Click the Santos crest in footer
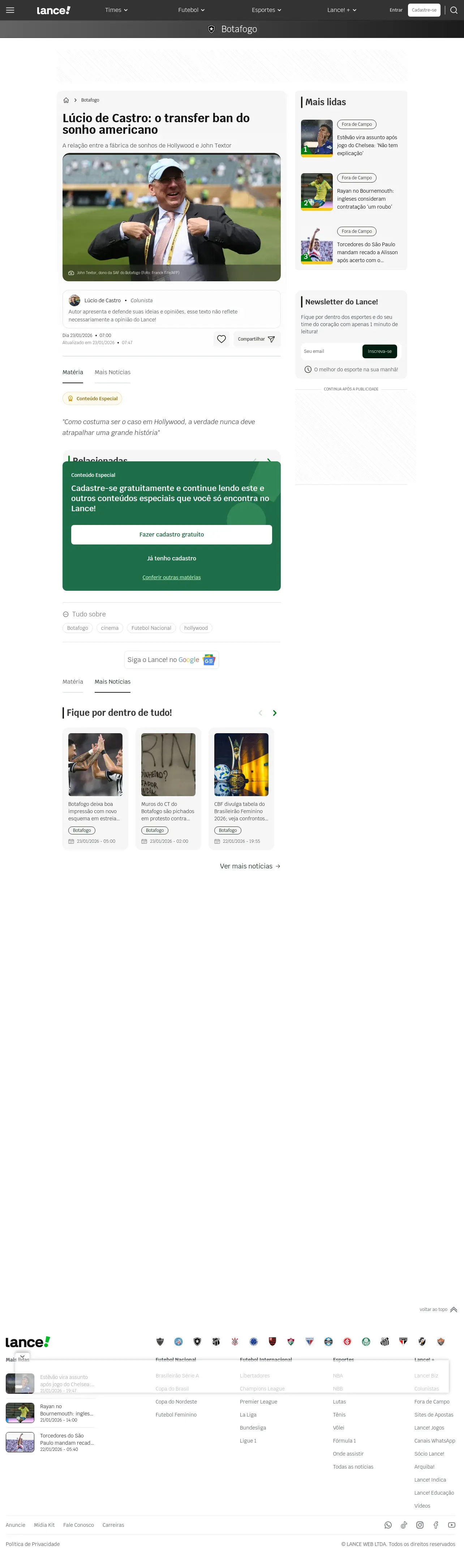 pyautogui.click(x=384, y=1342)
